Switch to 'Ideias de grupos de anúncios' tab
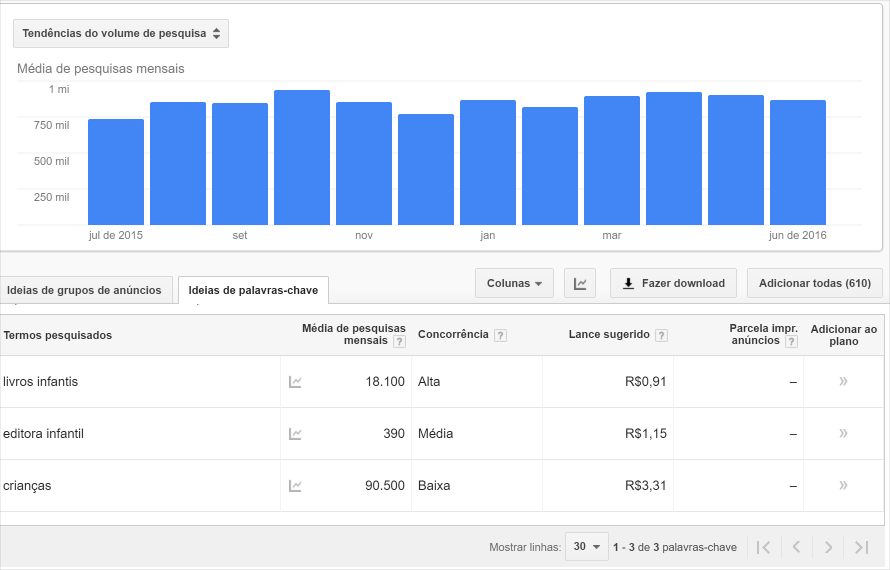Image resolution: width=890 pixels, height=570 pixels. 86,290
